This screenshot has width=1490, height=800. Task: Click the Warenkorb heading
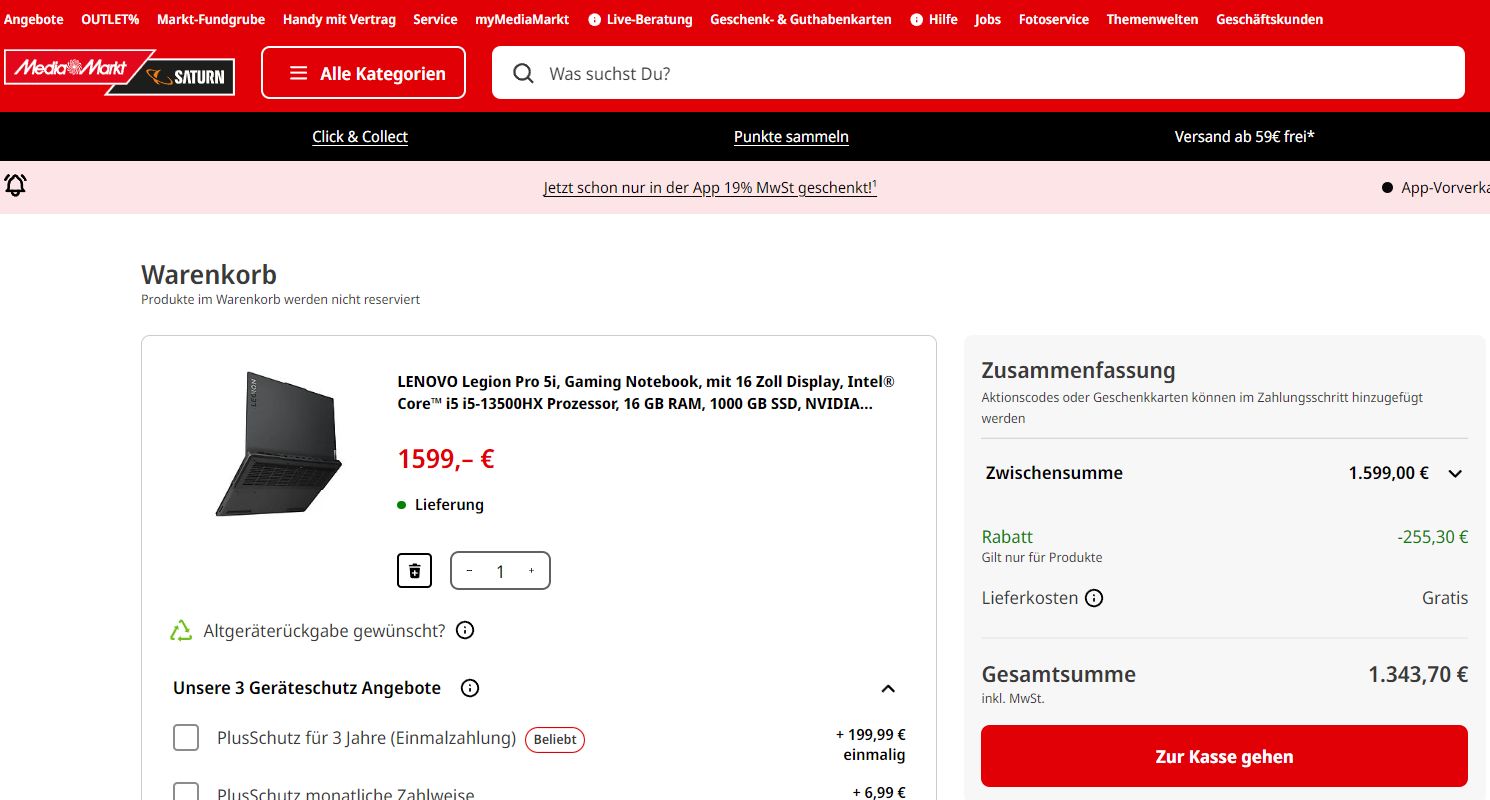pyautogui.click(x=209, y=274)
